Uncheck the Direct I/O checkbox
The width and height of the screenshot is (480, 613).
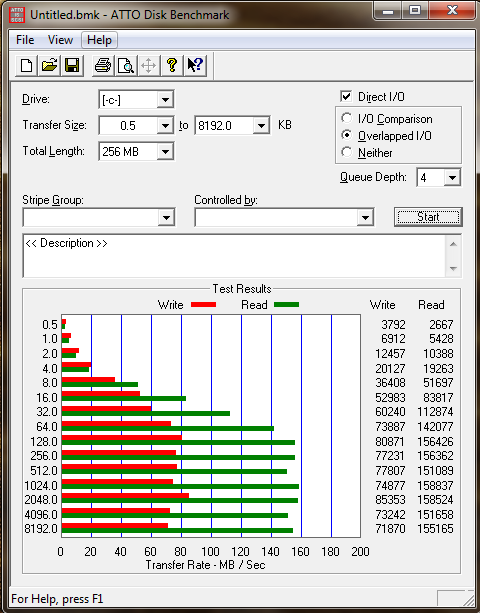click(x=346, y=97)
